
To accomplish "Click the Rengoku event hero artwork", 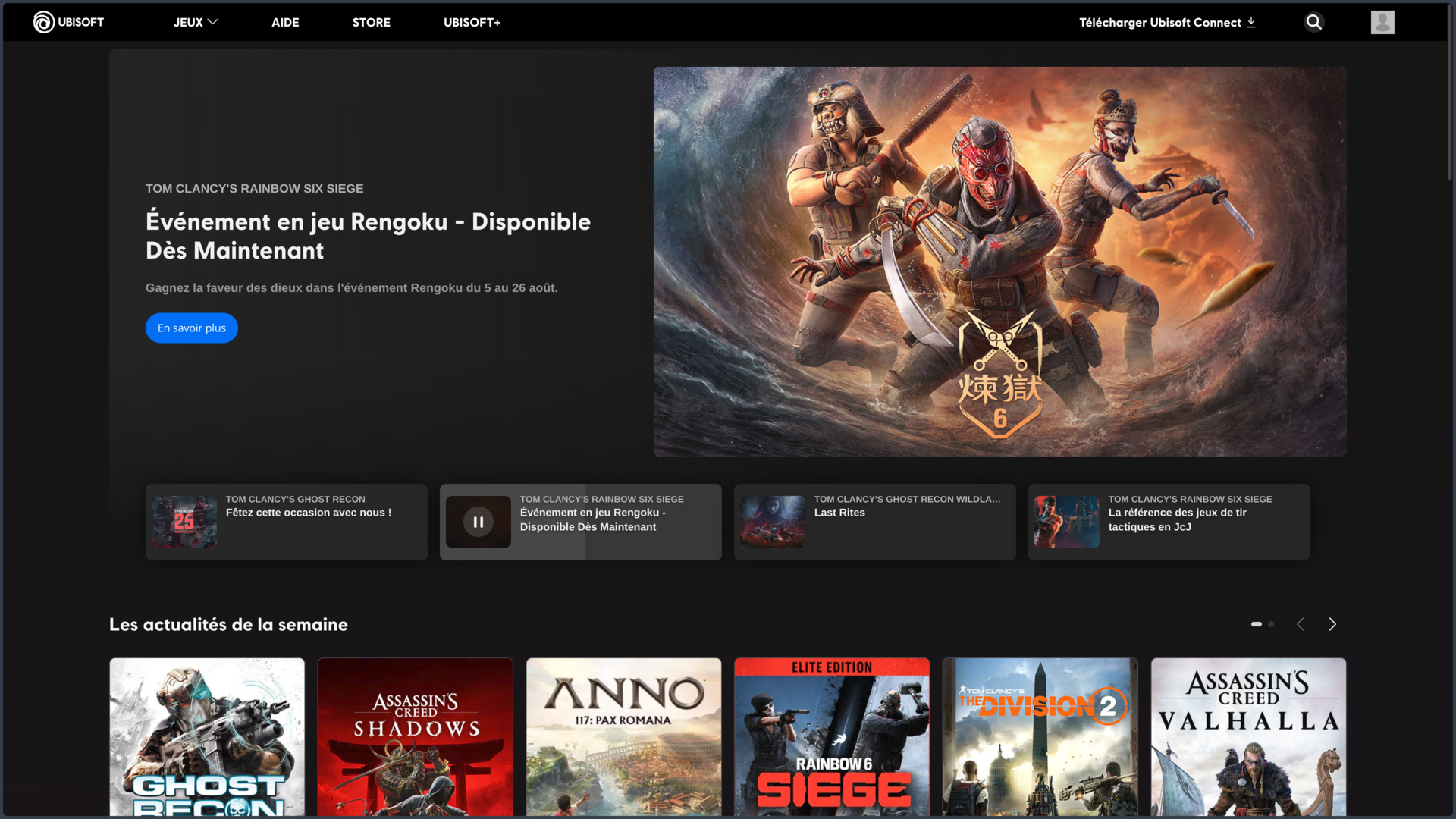I will point(1000,262).
